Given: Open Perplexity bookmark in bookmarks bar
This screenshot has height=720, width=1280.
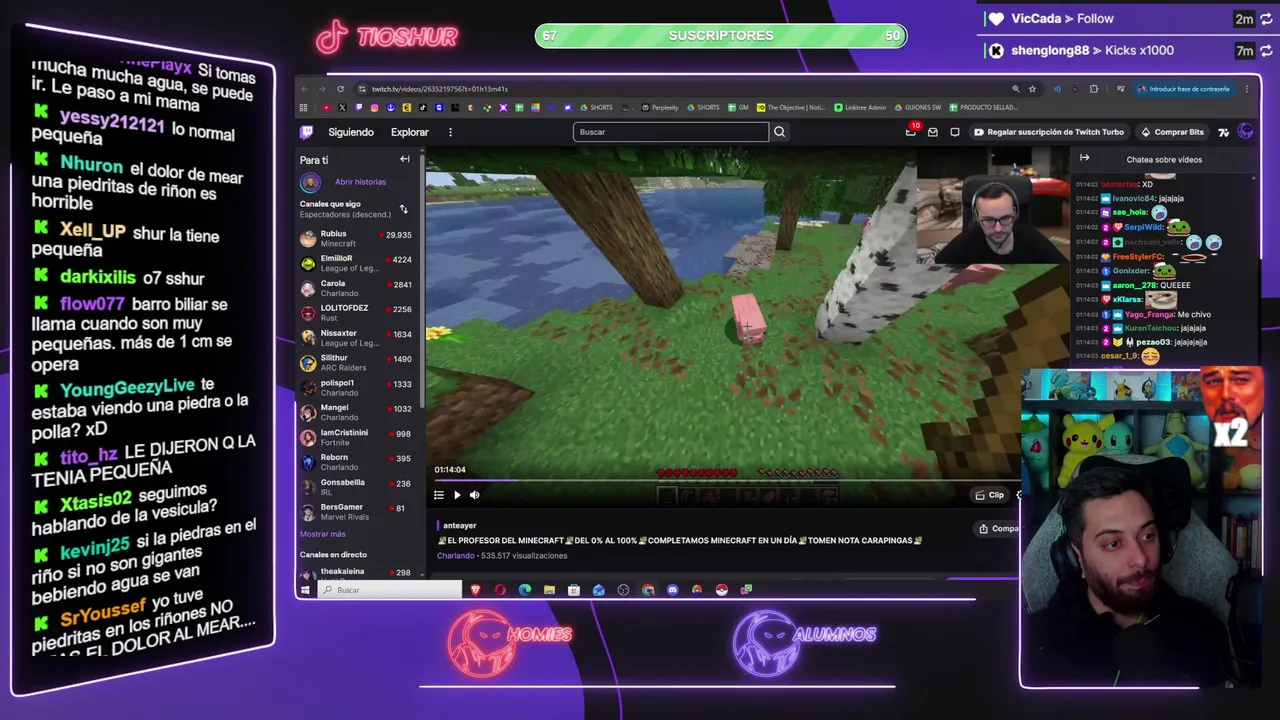Looking at the screenshot, I should click(660, 107).
